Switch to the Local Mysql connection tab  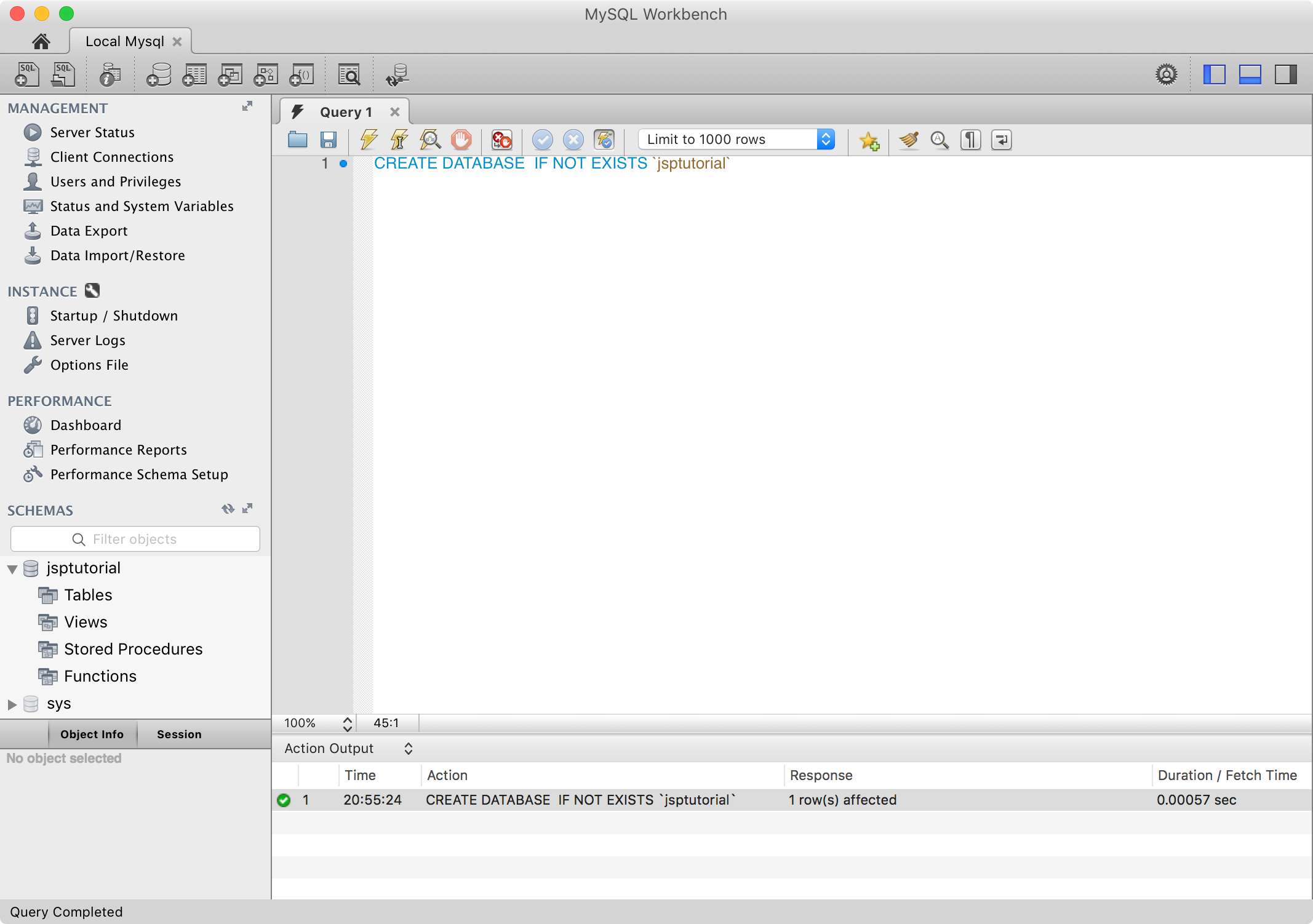[x=125, y=41]
